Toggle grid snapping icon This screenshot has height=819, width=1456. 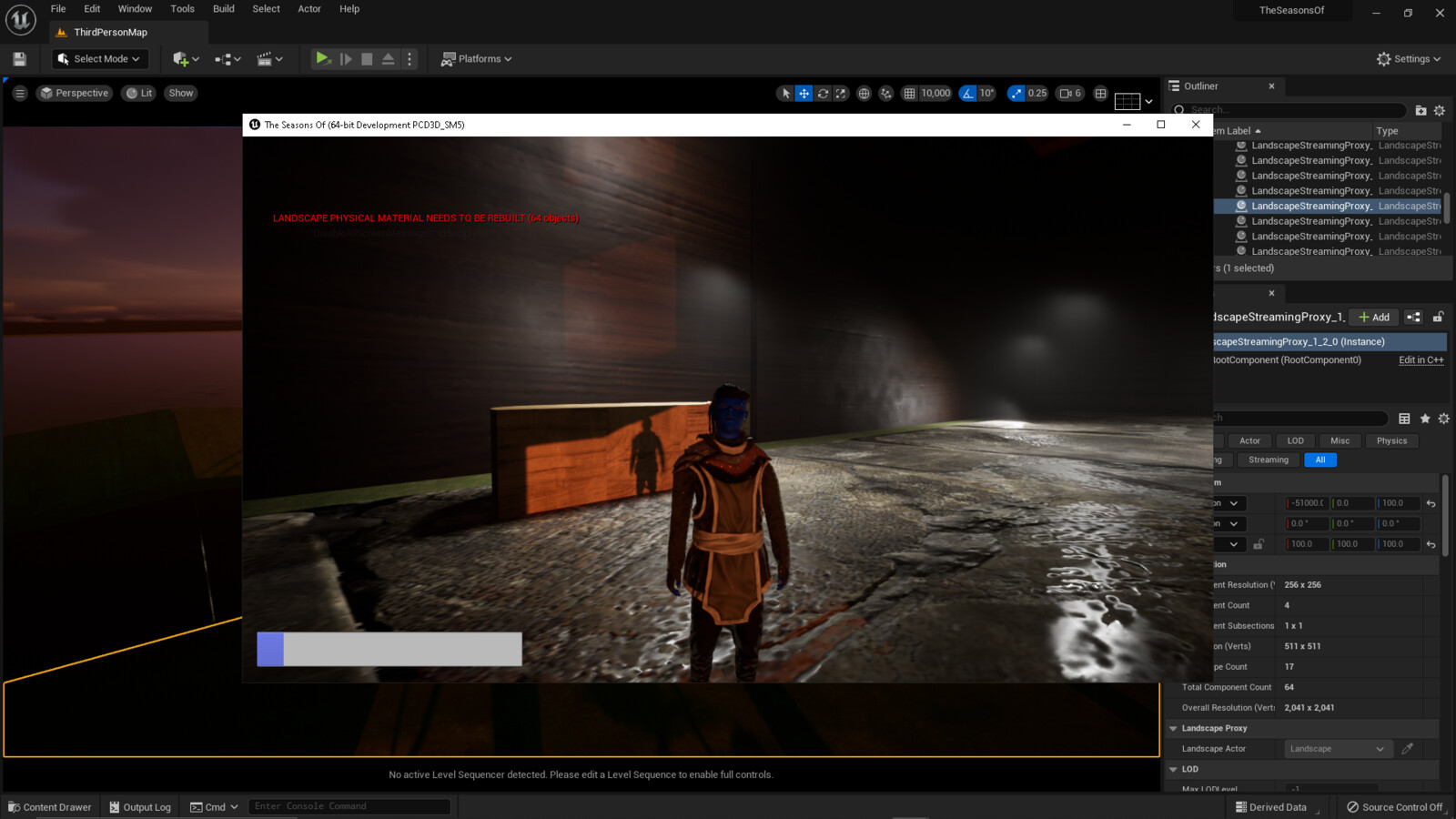[909, 93]
